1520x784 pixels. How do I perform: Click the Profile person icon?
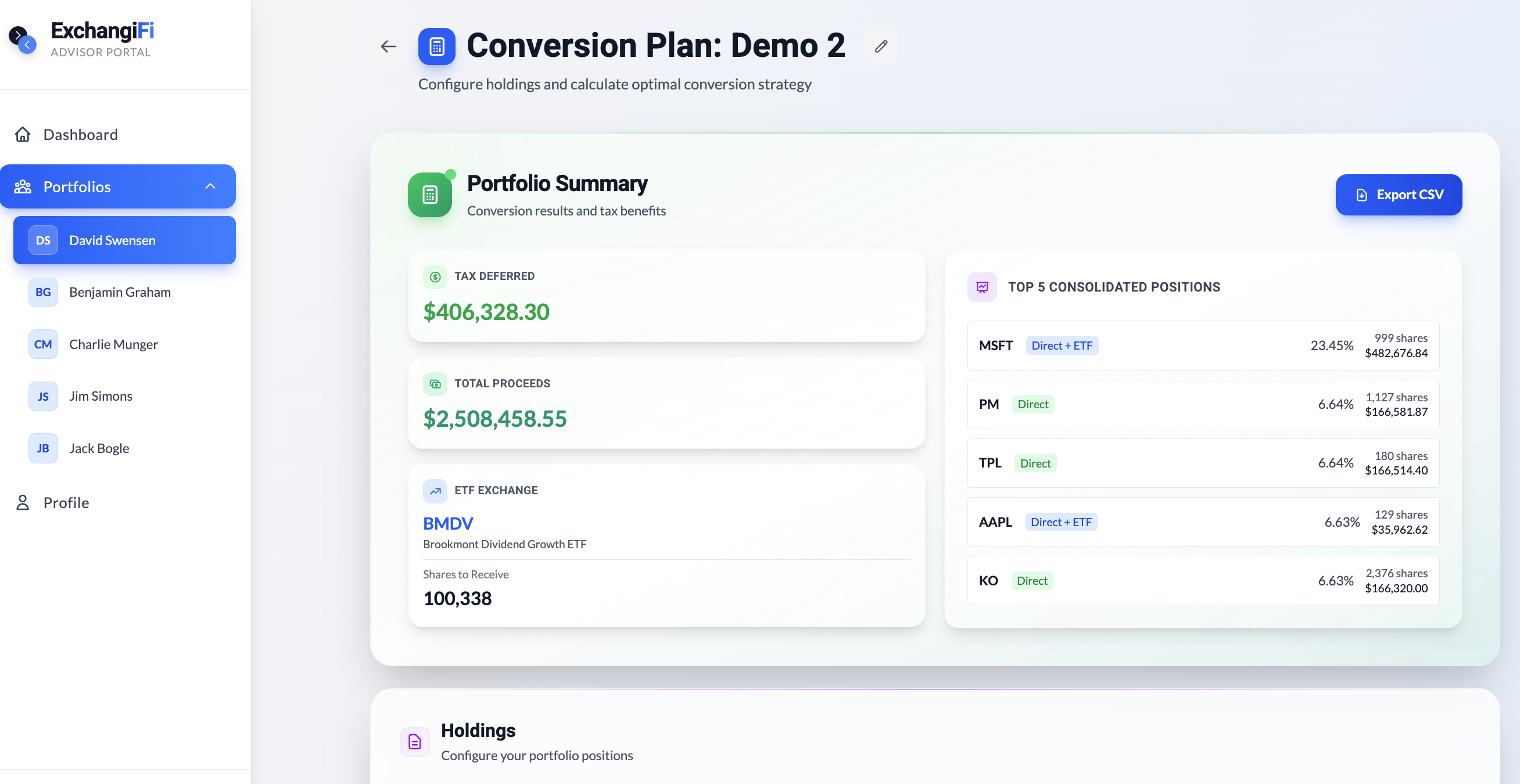[23, 502]
